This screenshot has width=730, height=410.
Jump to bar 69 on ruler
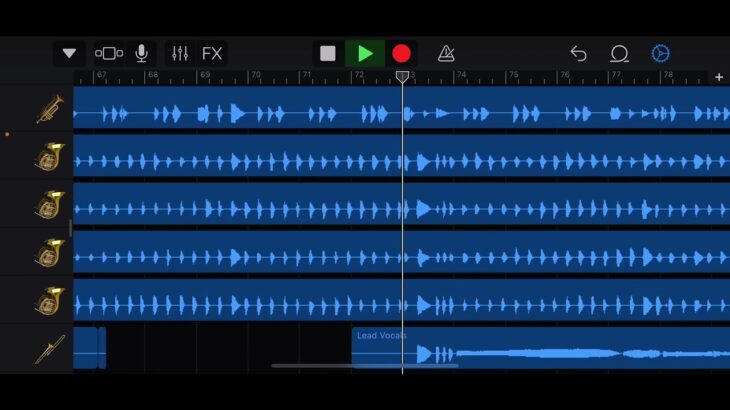coord(205,75)
